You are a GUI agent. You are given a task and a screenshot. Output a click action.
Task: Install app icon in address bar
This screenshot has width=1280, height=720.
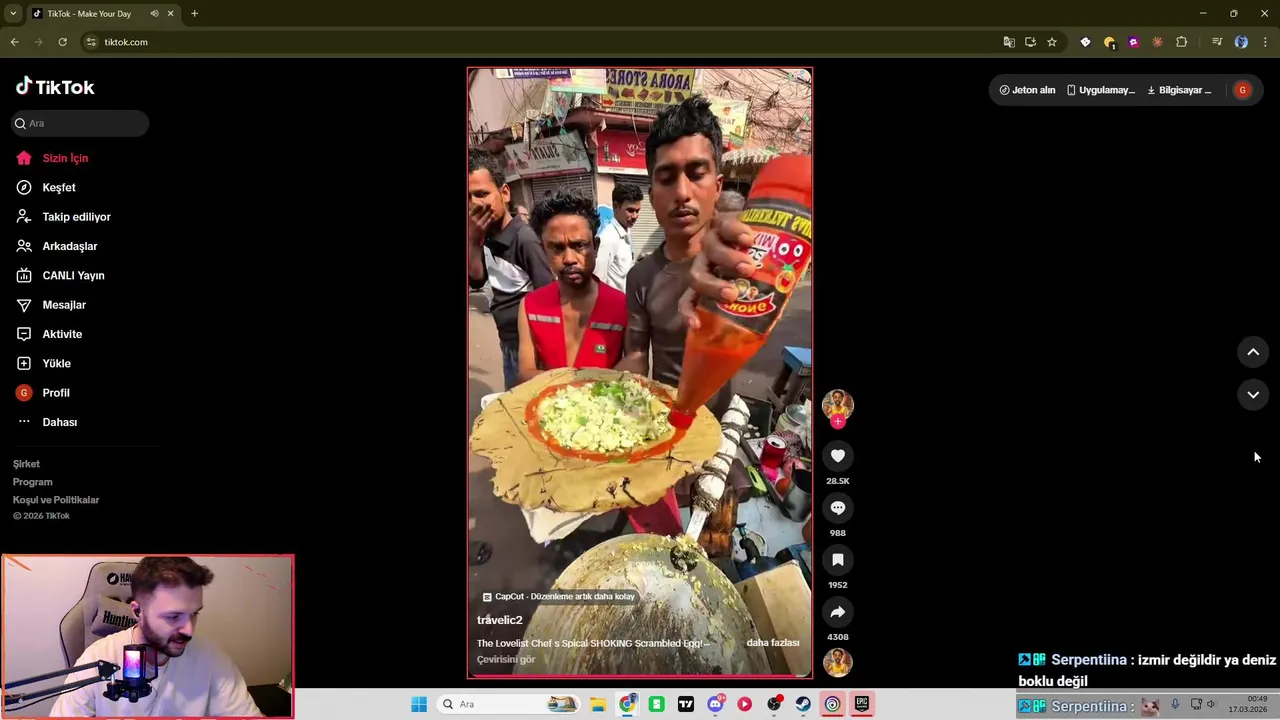point(1030,42)
